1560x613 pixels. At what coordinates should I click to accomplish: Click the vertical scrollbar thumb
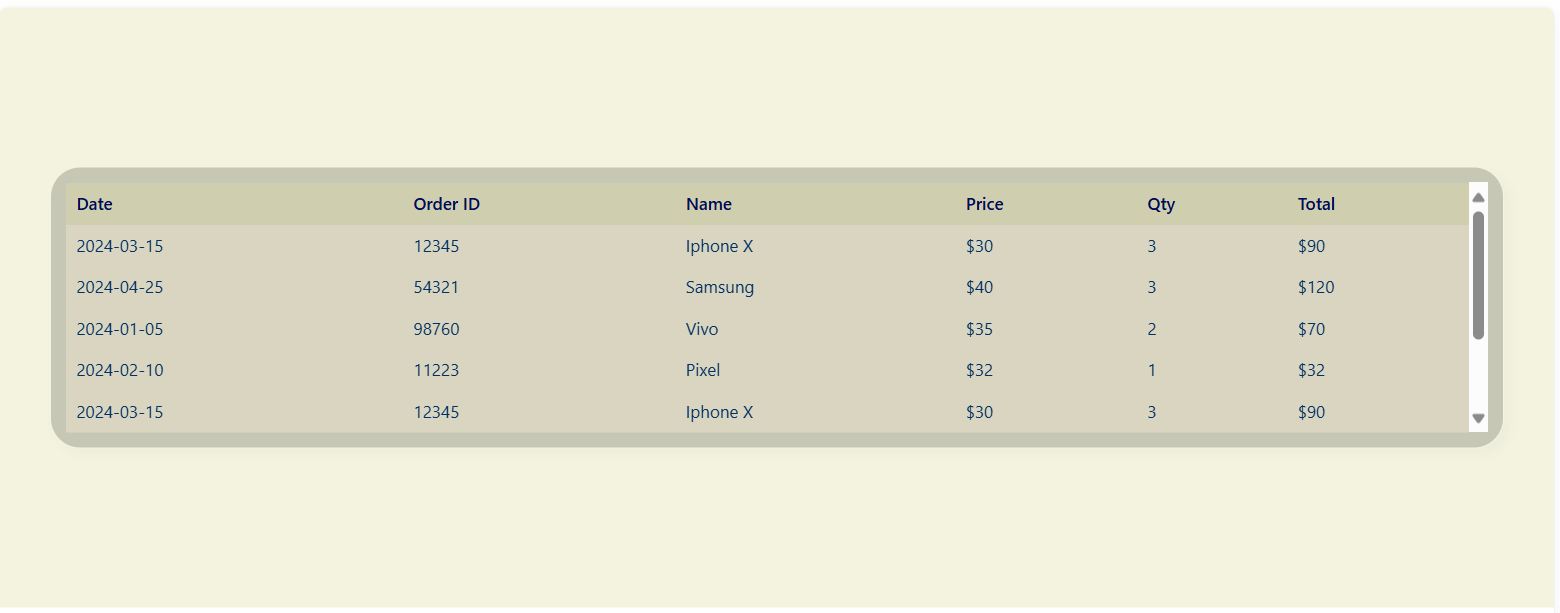click(1478, 275)
